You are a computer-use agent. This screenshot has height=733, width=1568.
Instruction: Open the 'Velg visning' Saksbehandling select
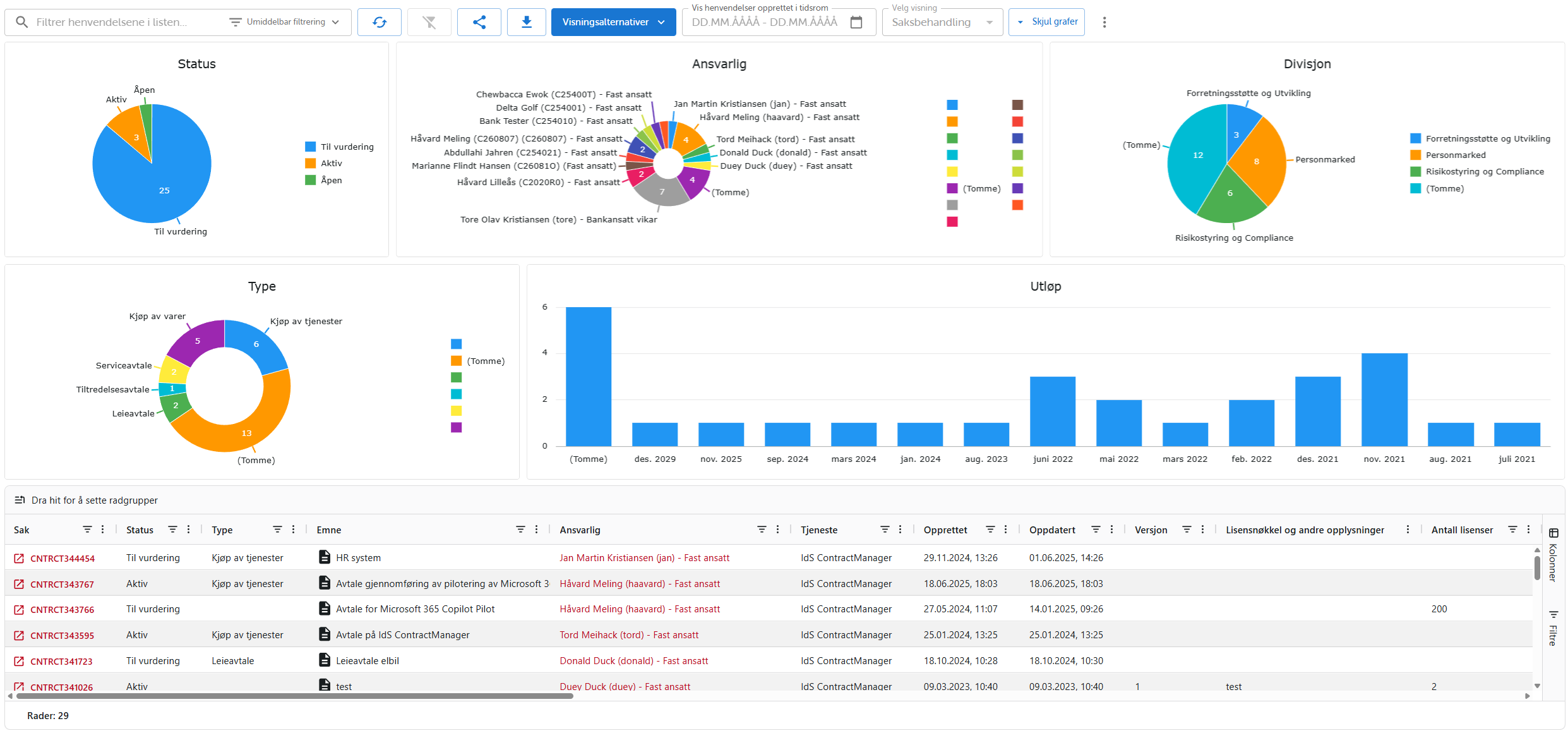[942, 22]
